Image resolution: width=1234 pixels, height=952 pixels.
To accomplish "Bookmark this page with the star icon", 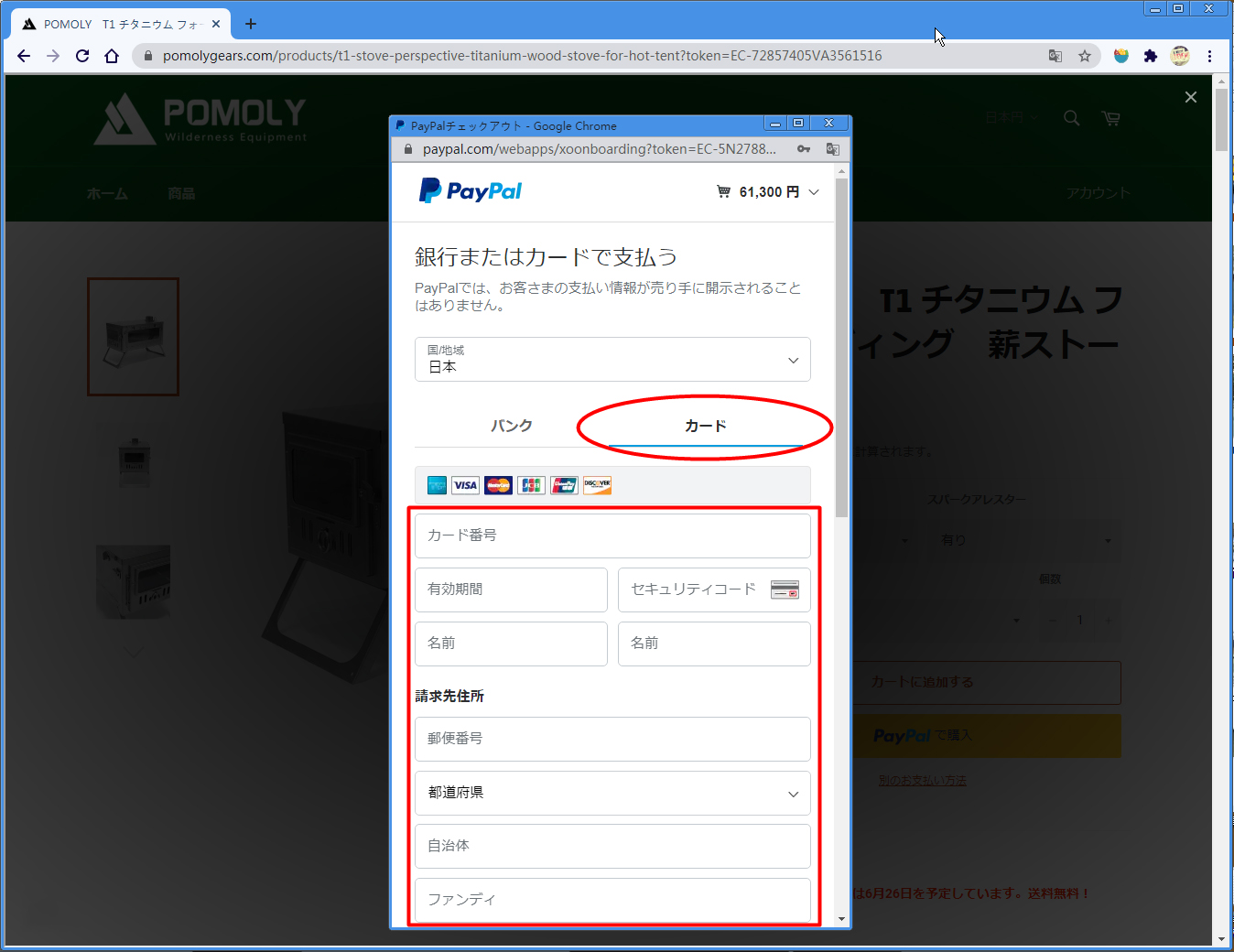I will pos(1085,56).
